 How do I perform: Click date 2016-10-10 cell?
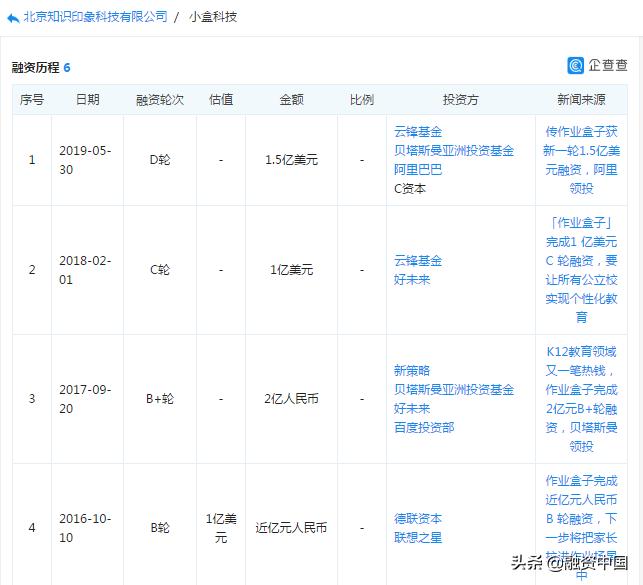(85, 528)
